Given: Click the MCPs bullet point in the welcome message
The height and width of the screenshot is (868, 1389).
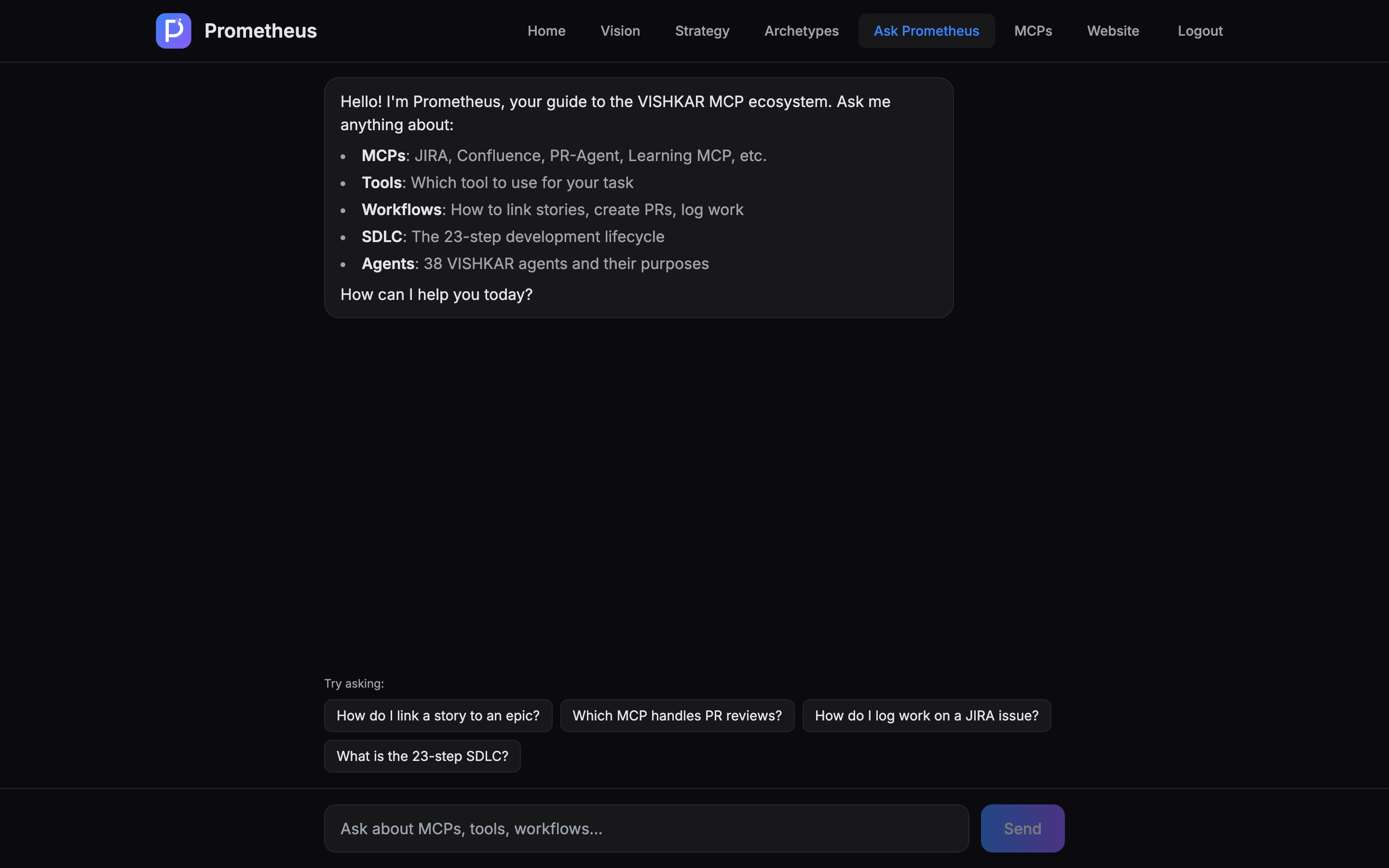Looking at the screenshot, I should click(564, 155).
